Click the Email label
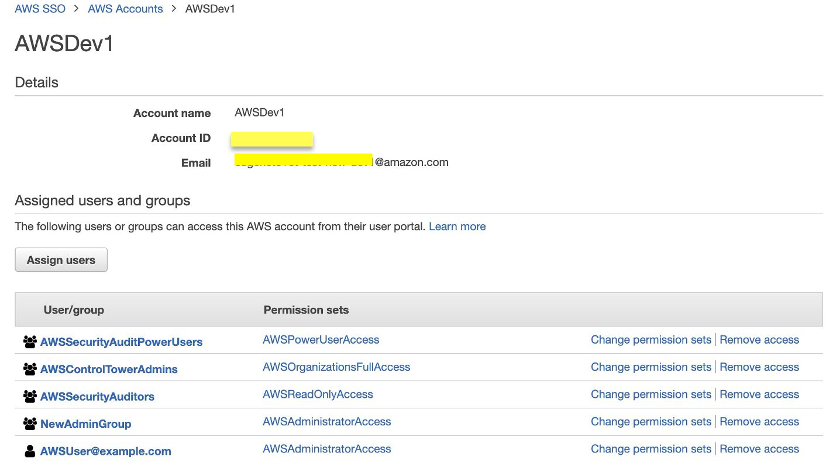Image resolution: width=833 pixels, height=466 pixels. pyautogui.click(x=196, y=163)
